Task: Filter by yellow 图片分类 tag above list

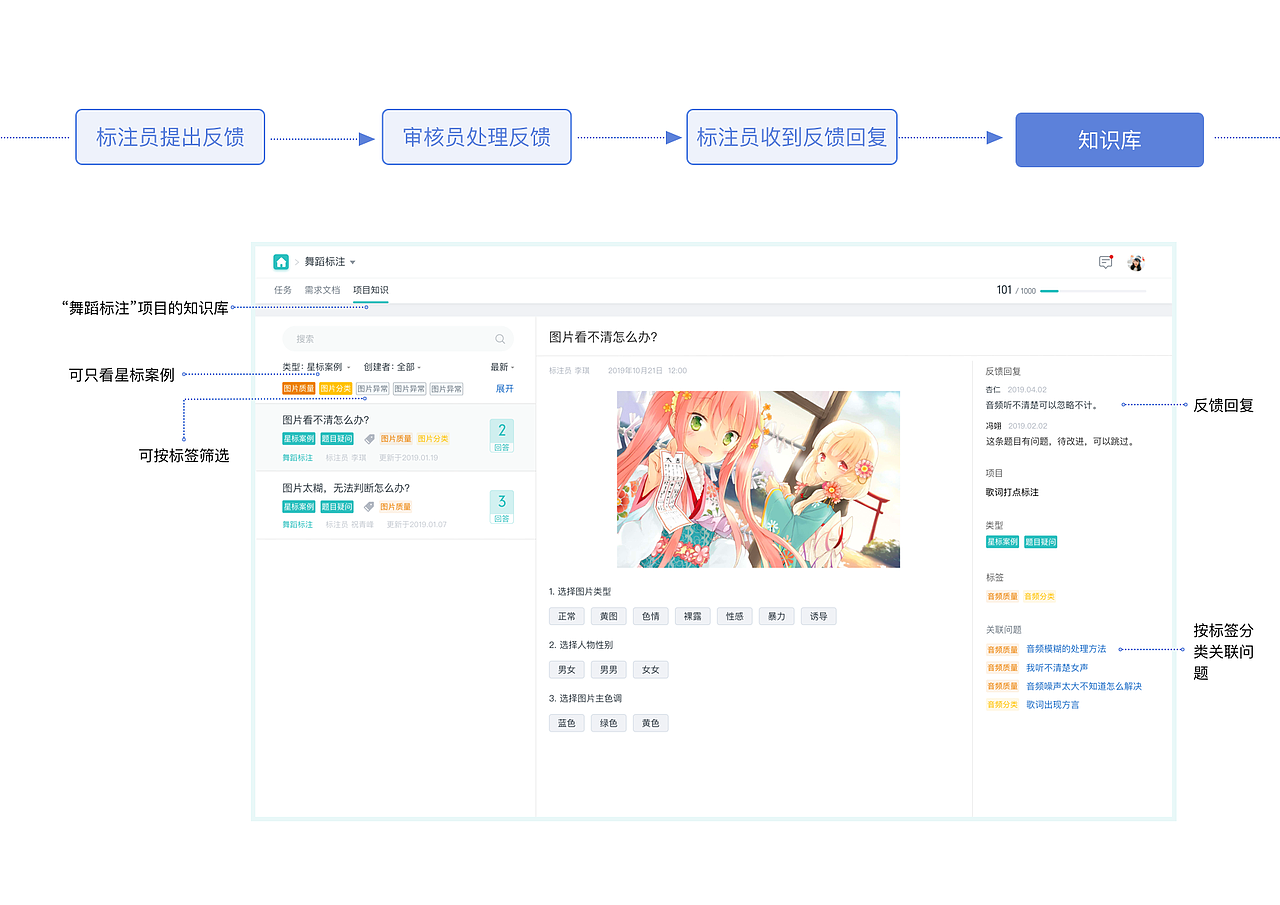Action: [336, 389]
